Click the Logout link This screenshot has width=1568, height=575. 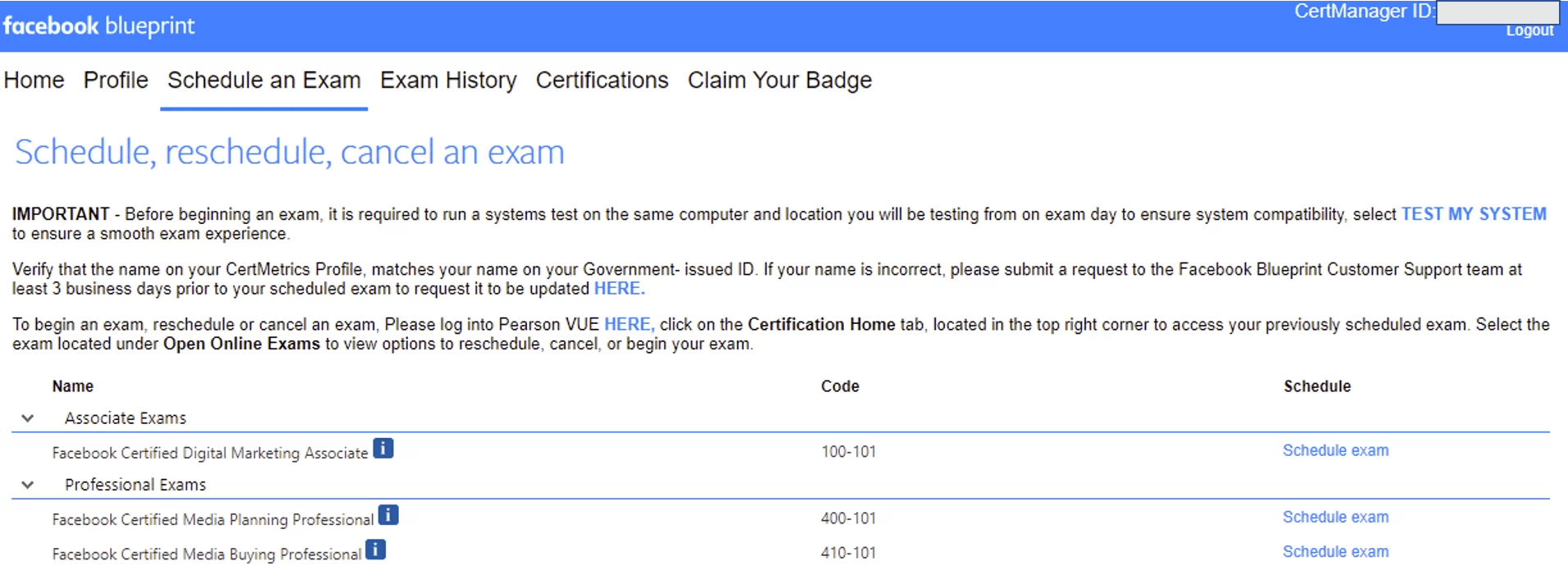pyautogui.click(x=1529, y=30)
